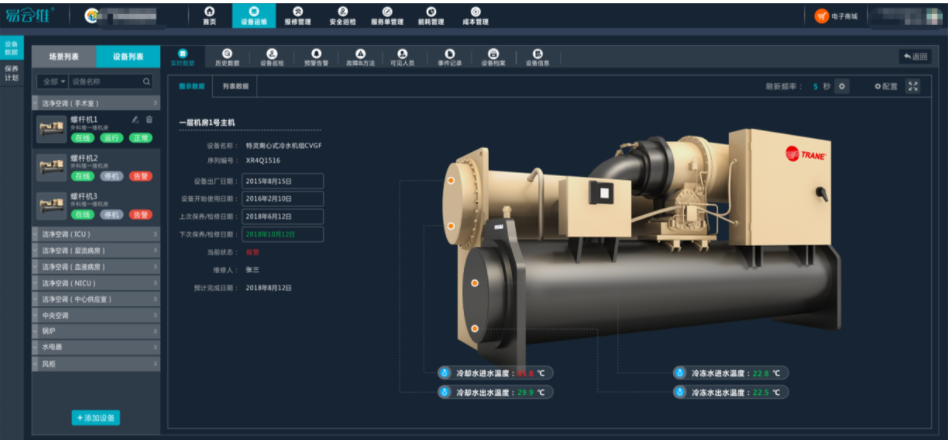Expand 洁净空调（层流病房）group
This screenshot has height=441, width=948.
(x=96, y=250)
